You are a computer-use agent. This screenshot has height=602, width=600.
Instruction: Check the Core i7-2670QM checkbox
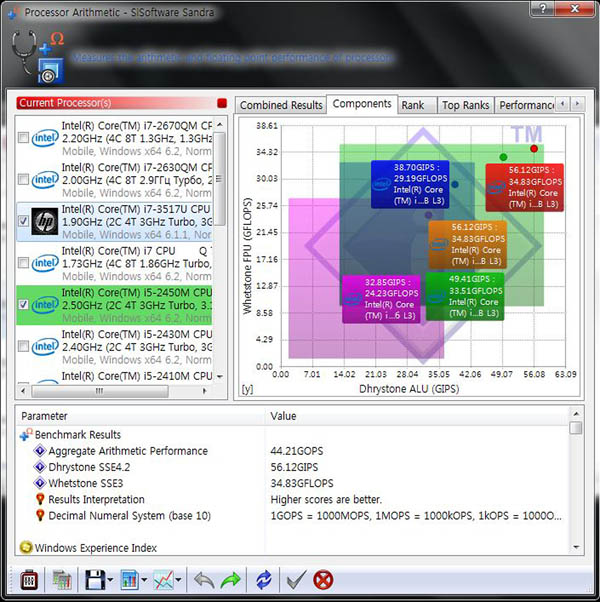[x=23, y=137]
